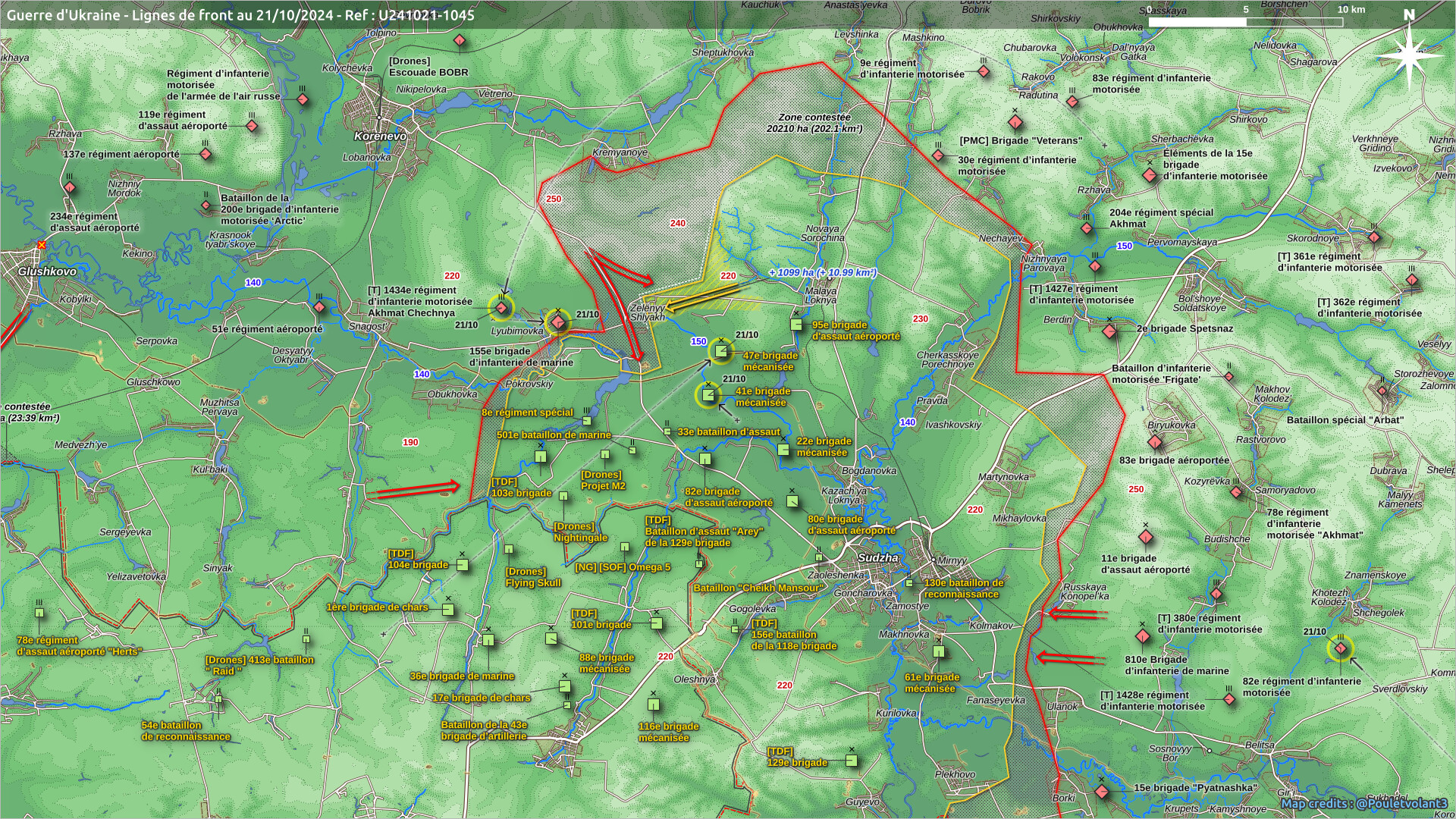
Task: Click the Korenevo town name
Action: click(x=380, y=136)
